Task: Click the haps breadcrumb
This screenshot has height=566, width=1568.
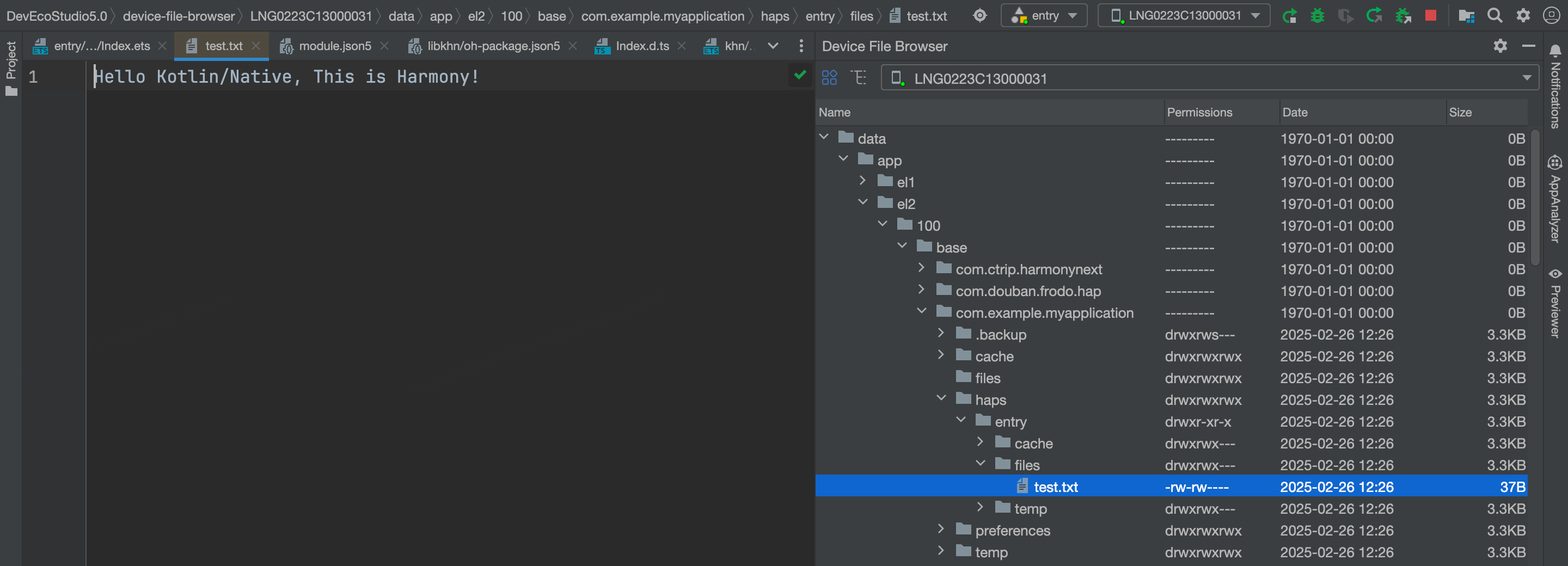Action: [x=775, y=16]
